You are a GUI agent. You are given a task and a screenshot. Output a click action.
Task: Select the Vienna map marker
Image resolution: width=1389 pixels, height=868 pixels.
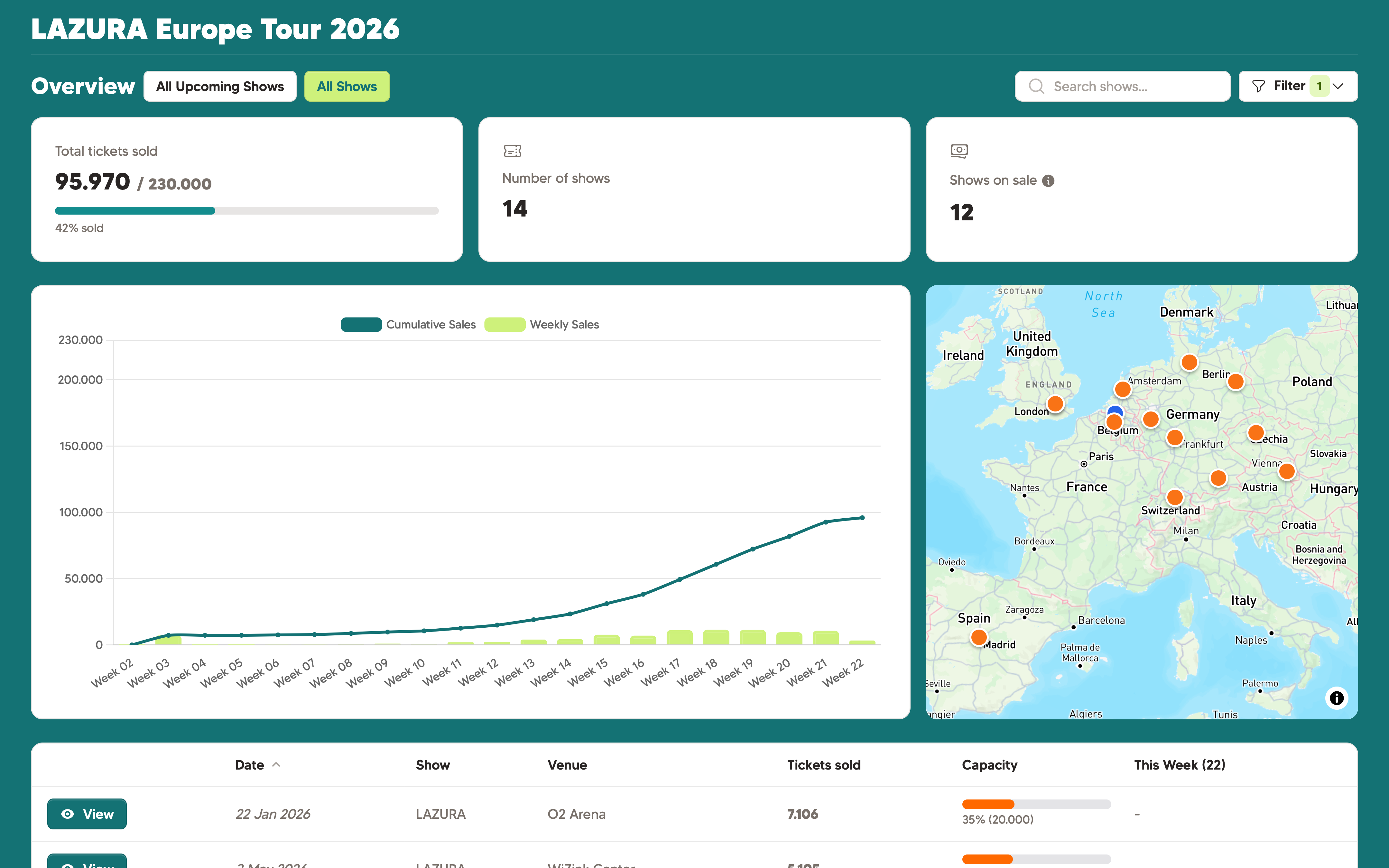point(1287,471)
